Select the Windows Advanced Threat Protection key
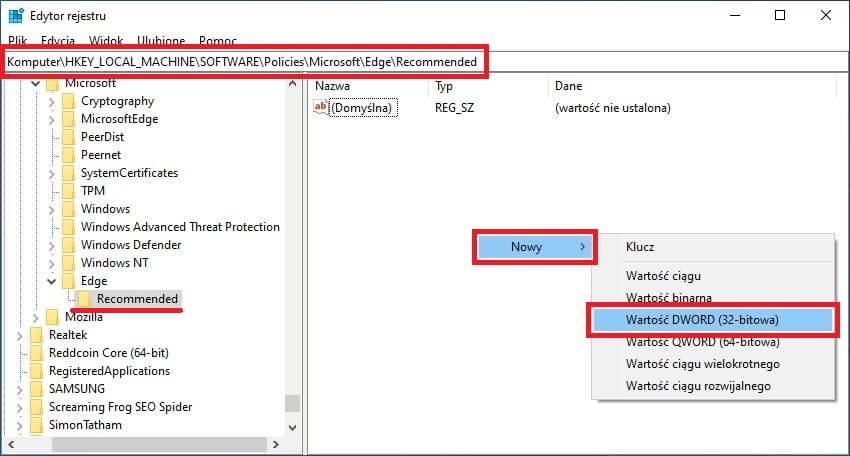Viewport: 850px width, 456px height. 181,227
